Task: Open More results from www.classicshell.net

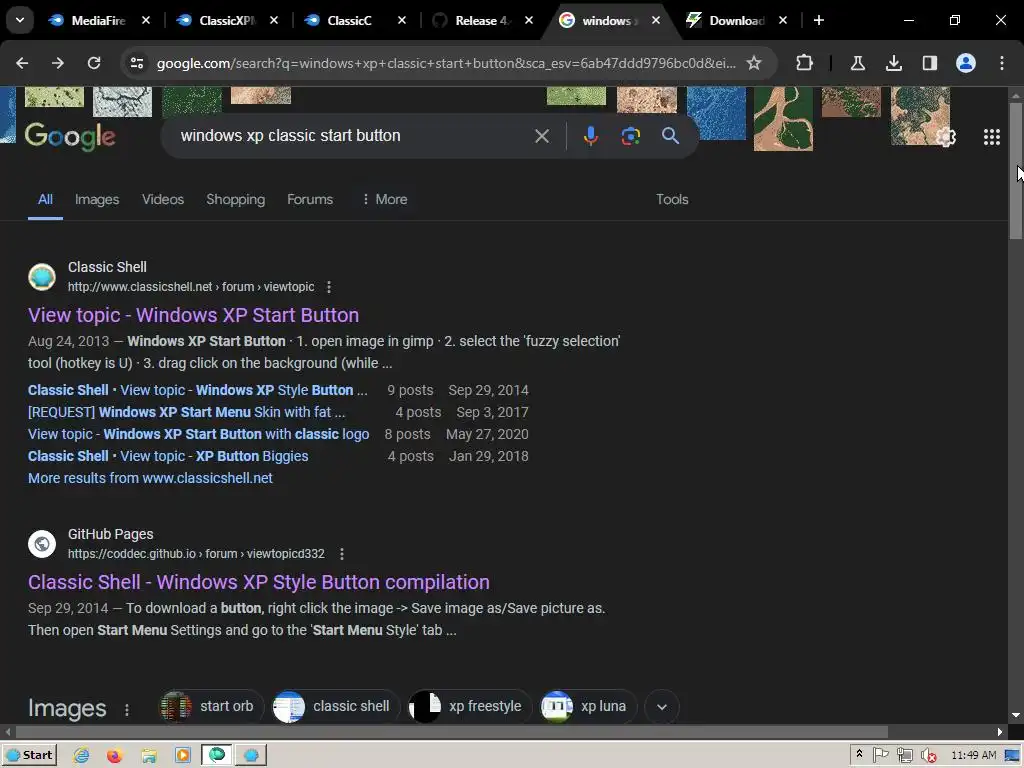Action: click(150, 478)
